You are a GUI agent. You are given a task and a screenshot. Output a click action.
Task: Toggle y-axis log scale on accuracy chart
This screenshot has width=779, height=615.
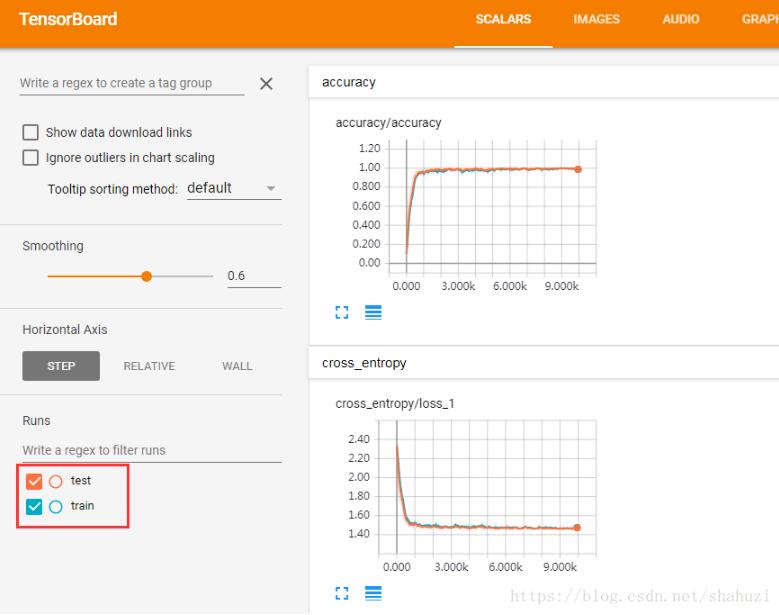(x=373, y=312)
